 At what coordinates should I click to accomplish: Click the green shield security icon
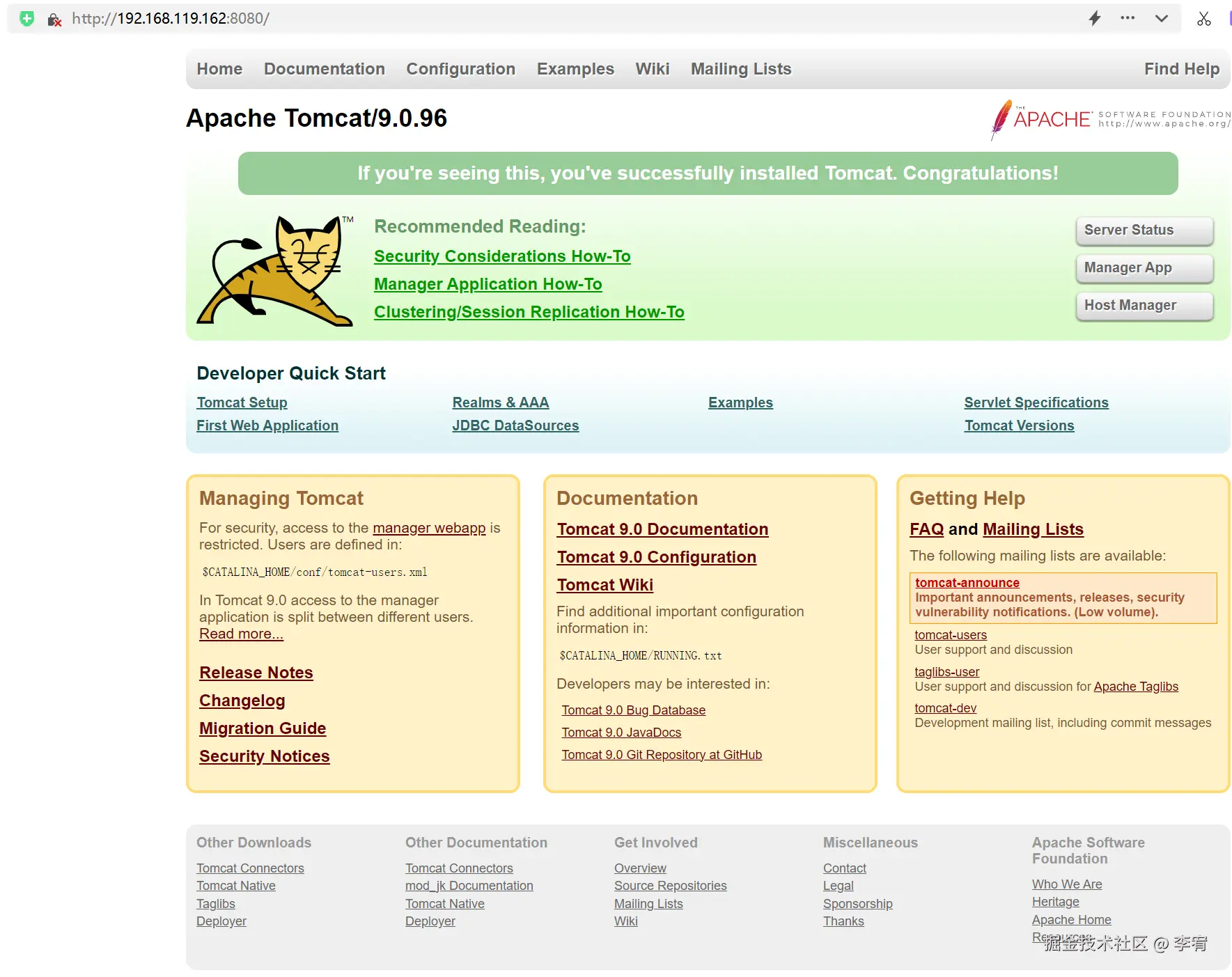point(27,19)
